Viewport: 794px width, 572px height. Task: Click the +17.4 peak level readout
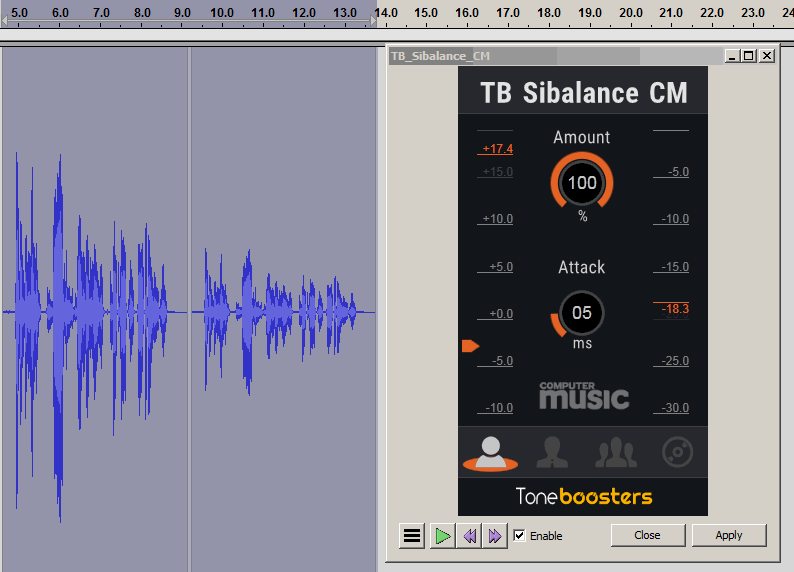click(x=497, y=149)
